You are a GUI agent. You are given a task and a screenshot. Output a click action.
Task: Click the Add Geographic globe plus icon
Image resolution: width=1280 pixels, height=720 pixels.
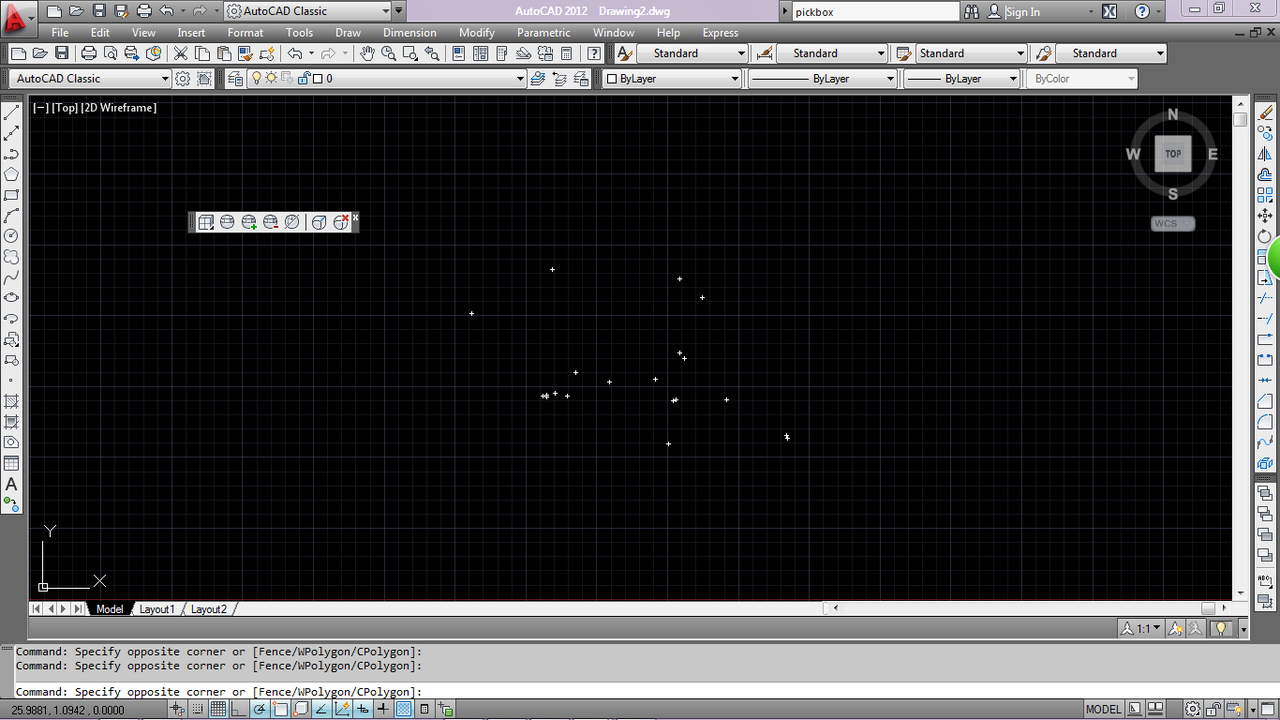(249, 222)
